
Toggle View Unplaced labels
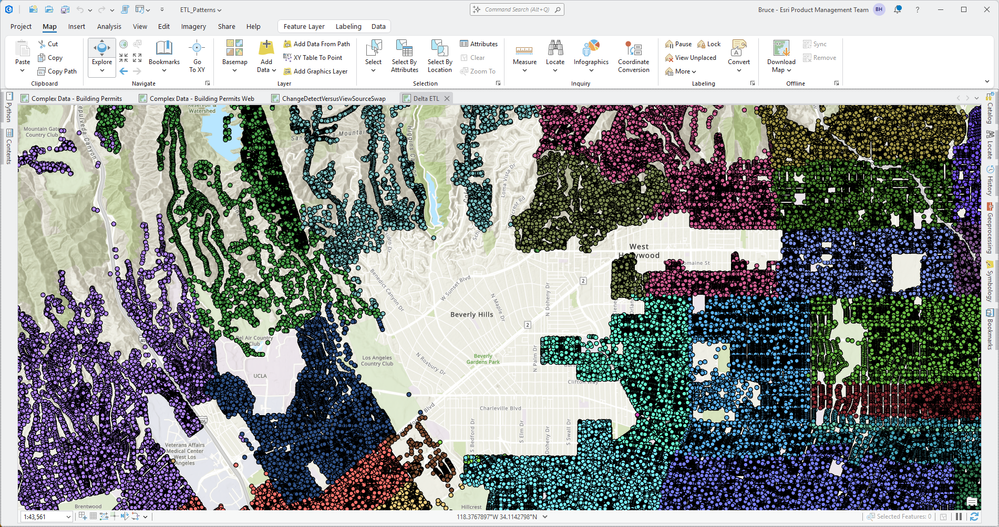tap(691, 57)
